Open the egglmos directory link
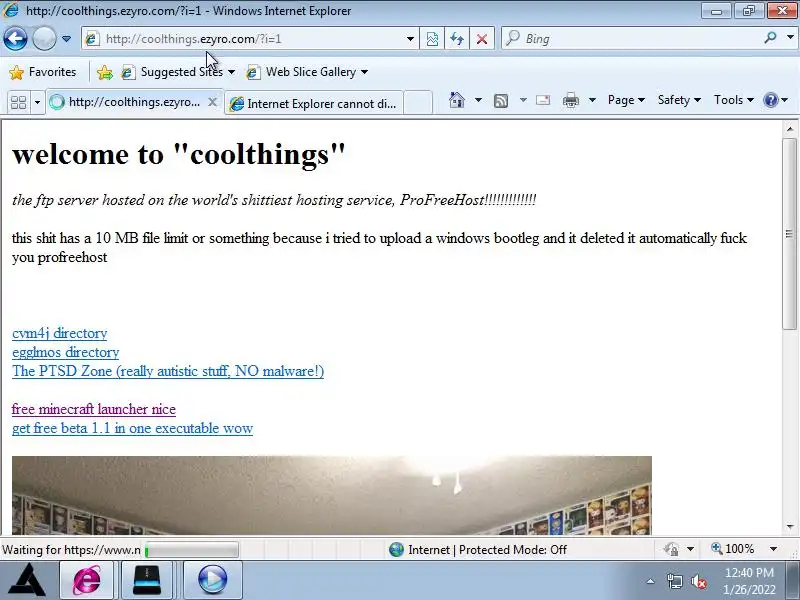This screenshot has width=800, height=600. (65, 352)
